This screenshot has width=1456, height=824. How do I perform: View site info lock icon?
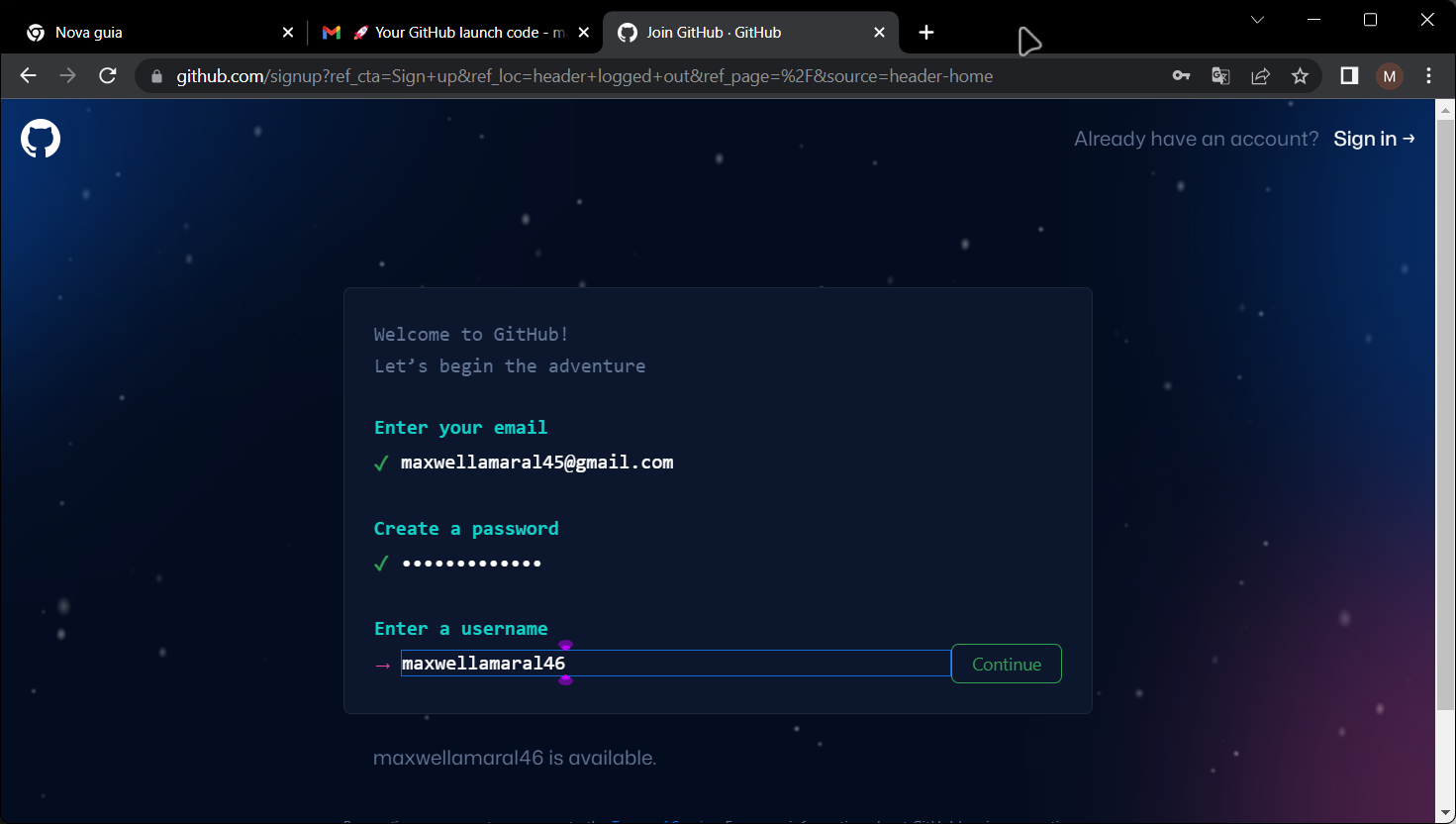pyautogui.click(x=156, y=76)
